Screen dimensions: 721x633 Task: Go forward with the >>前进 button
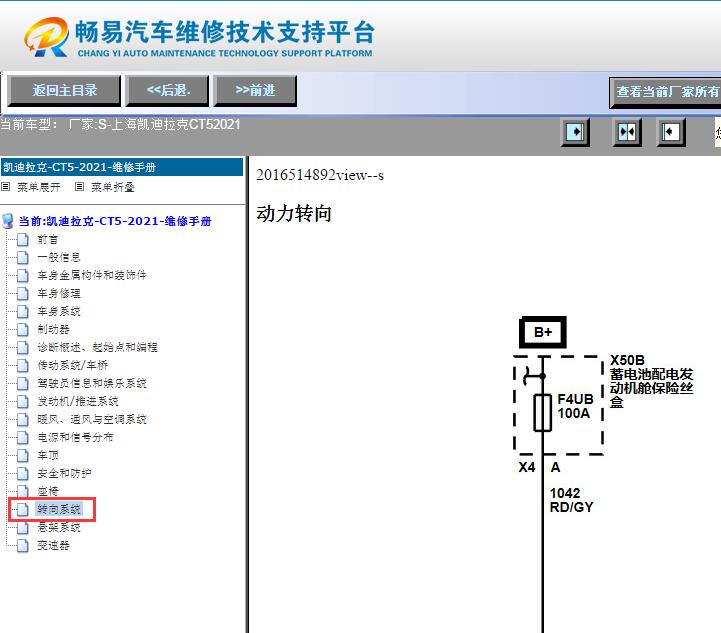click(255, 91)
